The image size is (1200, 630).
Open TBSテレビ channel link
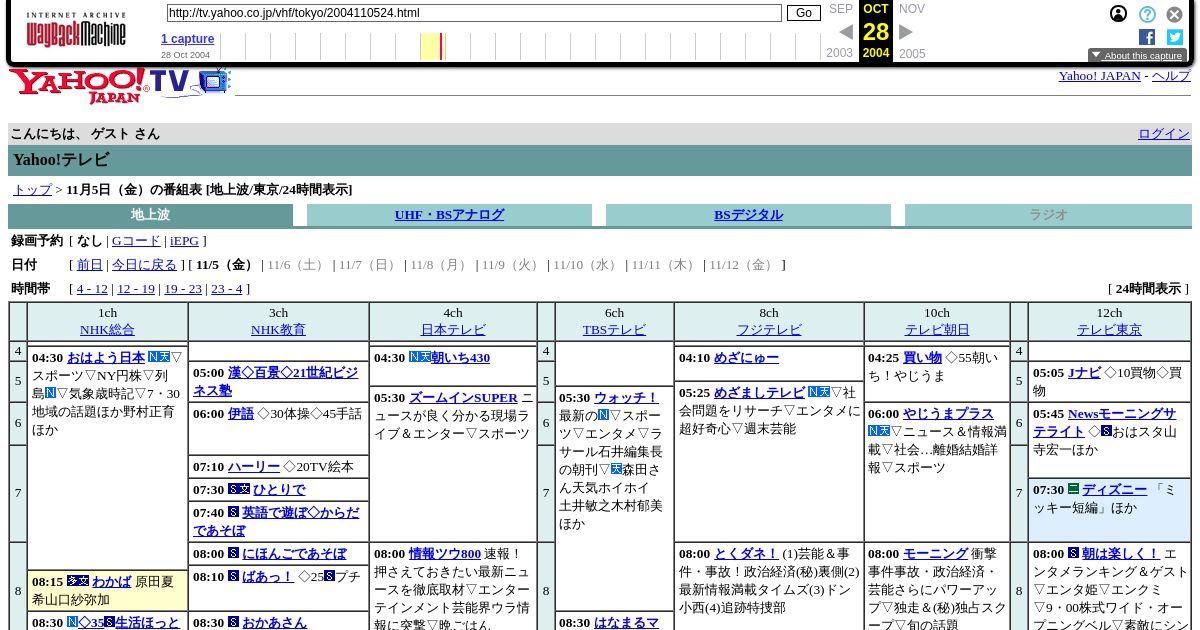pyautogui.click(x=614, y=330)
